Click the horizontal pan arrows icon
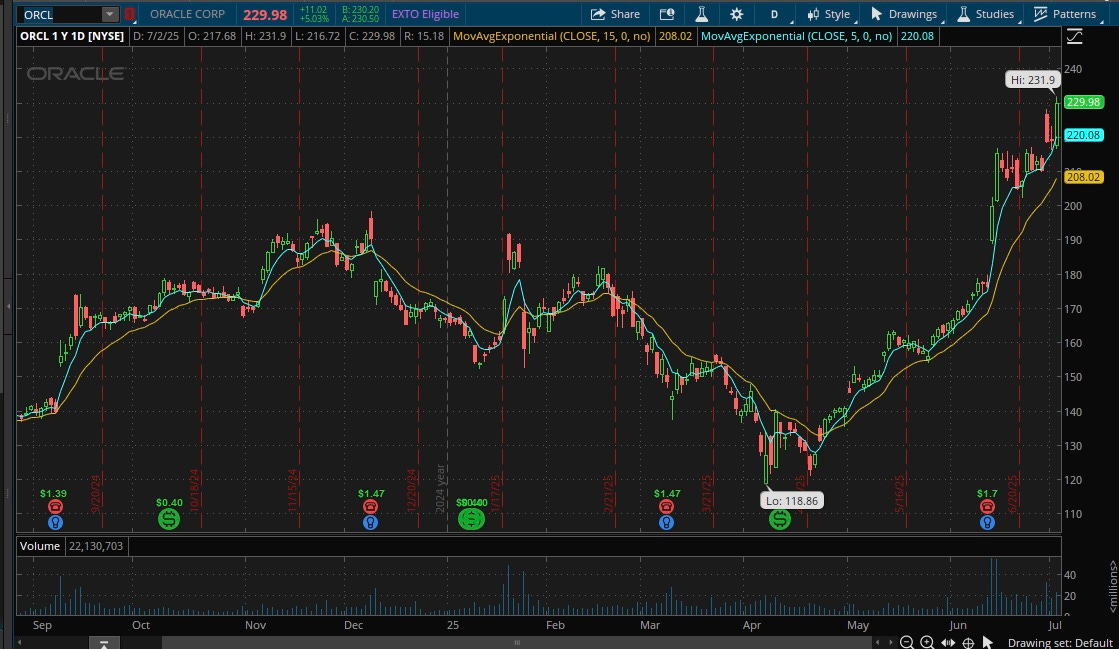This screenshot has height=649, width=1119. pyautogui.click(x=948, y=643)
